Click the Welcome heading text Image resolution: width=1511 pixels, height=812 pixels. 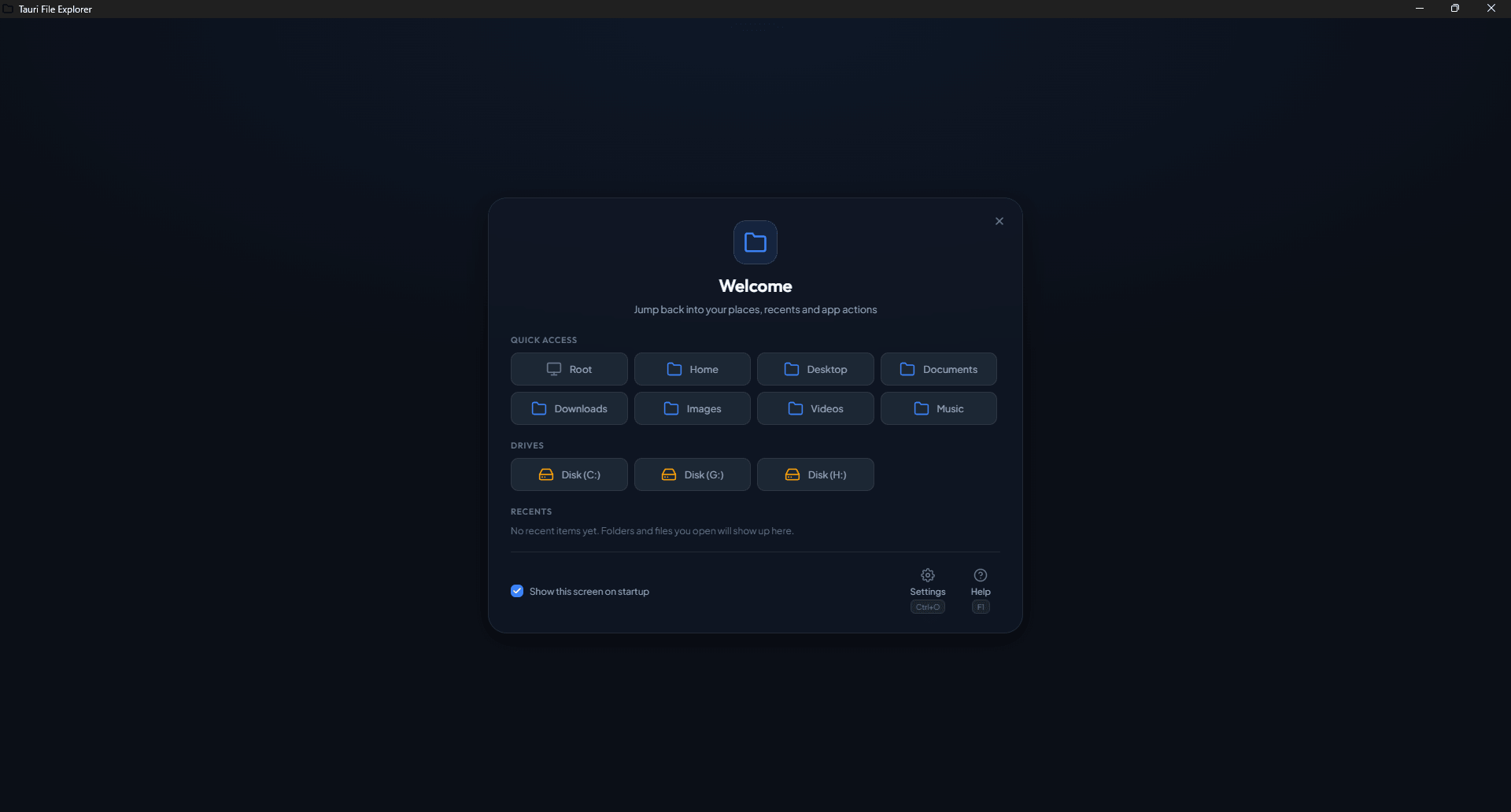pyautogui.click(x=755, y=286)
